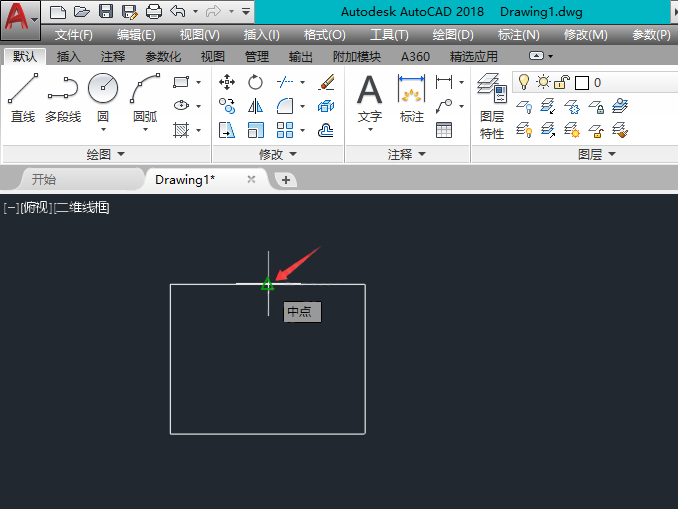678x509 pixels.
Task: Switch to the 参数化 ribbon tab
Action: coord(163,57)
